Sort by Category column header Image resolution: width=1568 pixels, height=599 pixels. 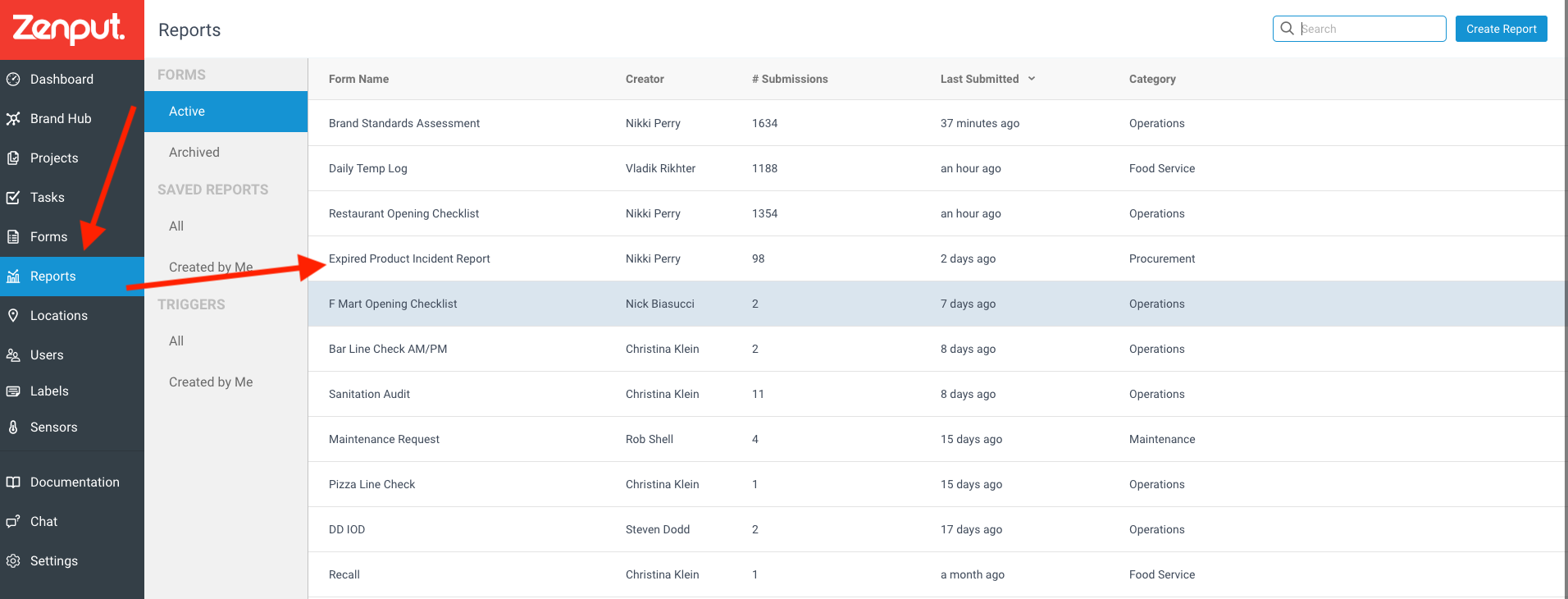point(1152,80)
